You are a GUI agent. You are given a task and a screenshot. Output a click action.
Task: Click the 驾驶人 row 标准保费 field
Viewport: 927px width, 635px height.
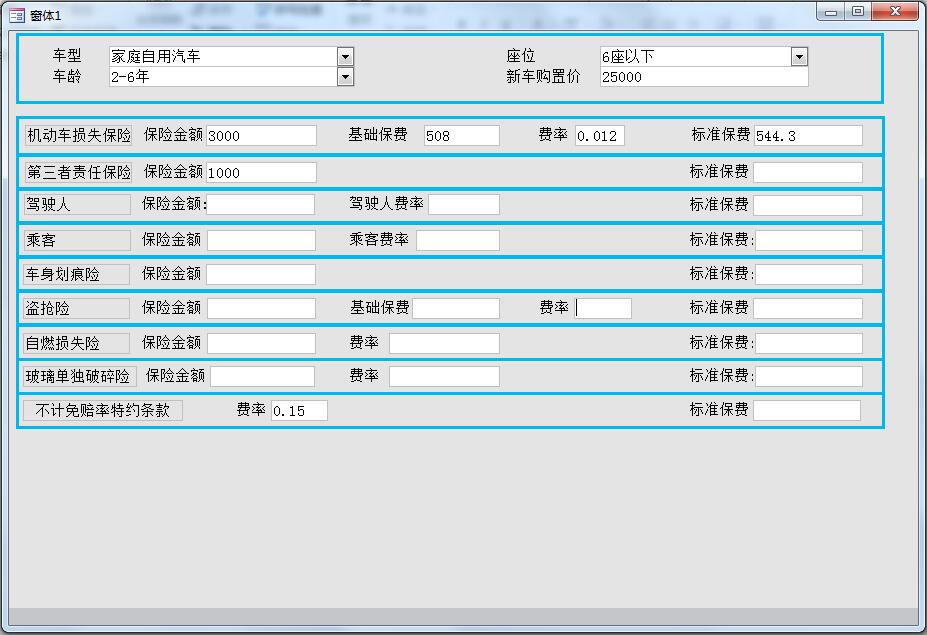pyautogui.click(x=808, y=205)
